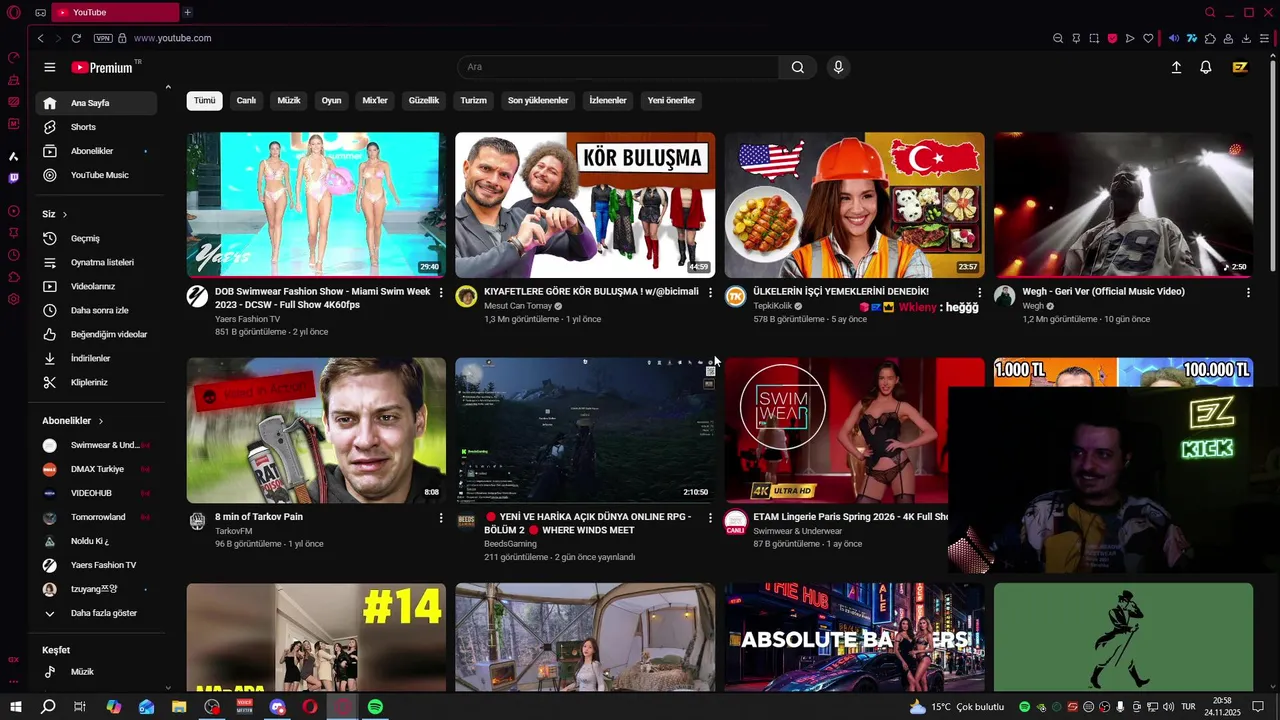
Task: Expand Daha fazla göster subscriptions
Action: (x=96, y=613)
